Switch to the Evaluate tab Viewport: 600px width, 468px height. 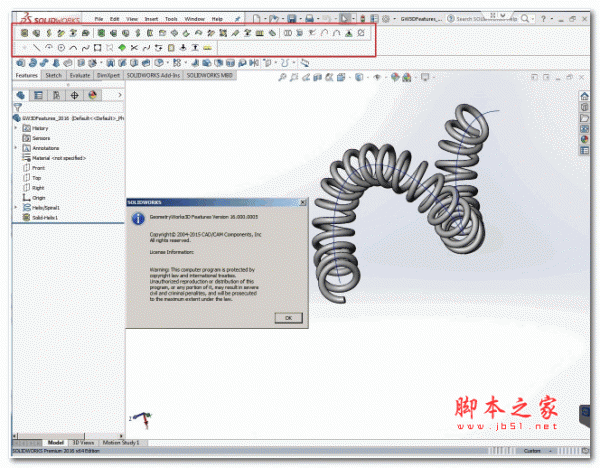80,75
